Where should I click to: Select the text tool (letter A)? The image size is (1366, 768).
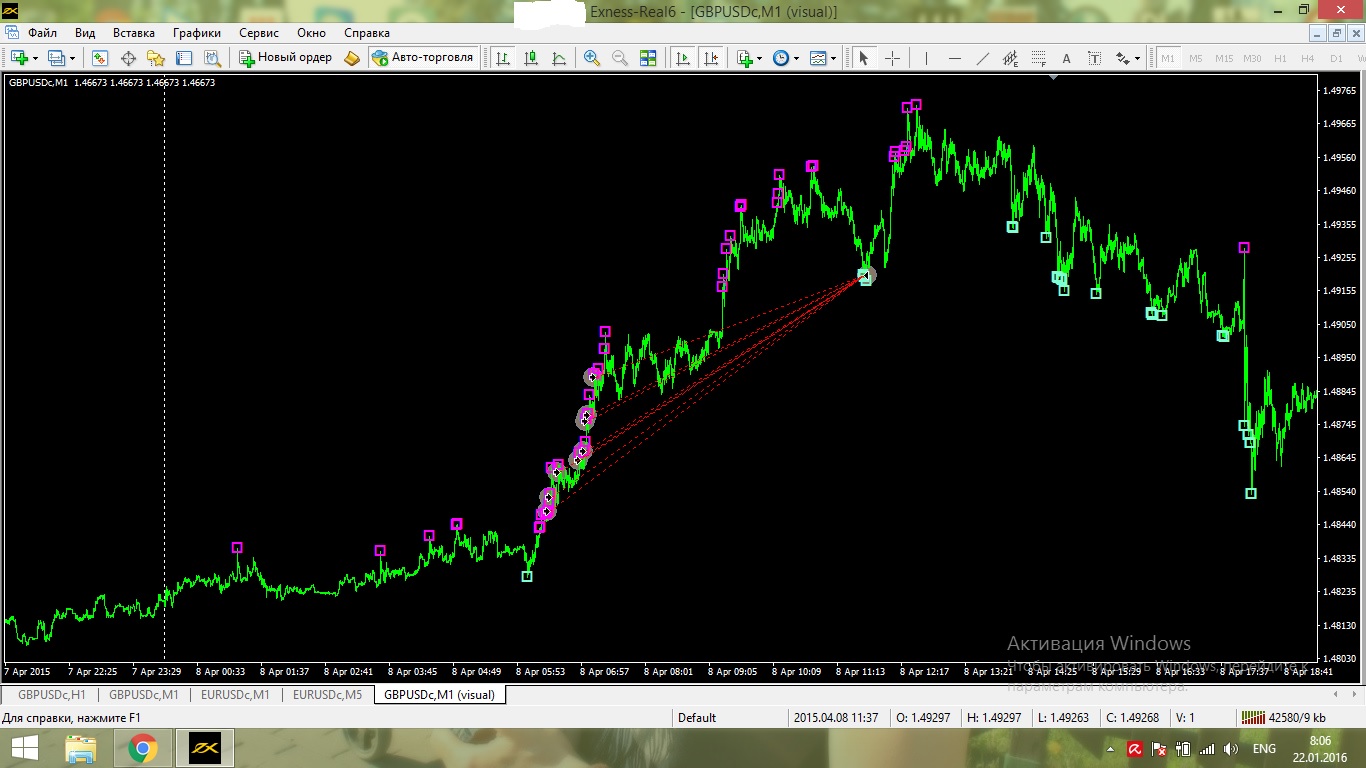pos(1067,58)
